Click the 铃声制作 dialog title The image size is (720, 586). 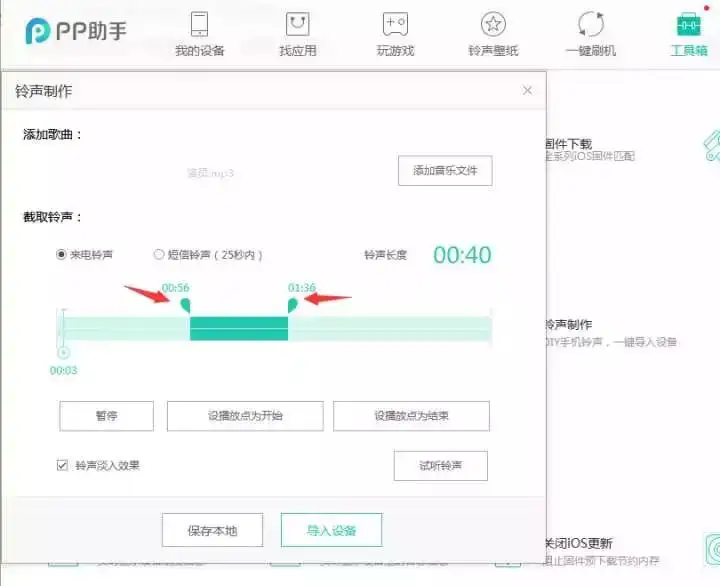coord(44,91)
